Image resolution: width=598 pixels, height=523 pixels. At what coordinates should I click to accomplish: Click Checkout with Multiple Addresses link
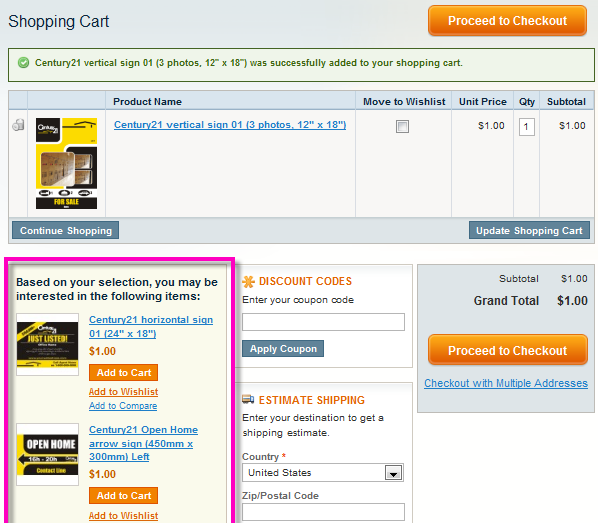(506, 383)
